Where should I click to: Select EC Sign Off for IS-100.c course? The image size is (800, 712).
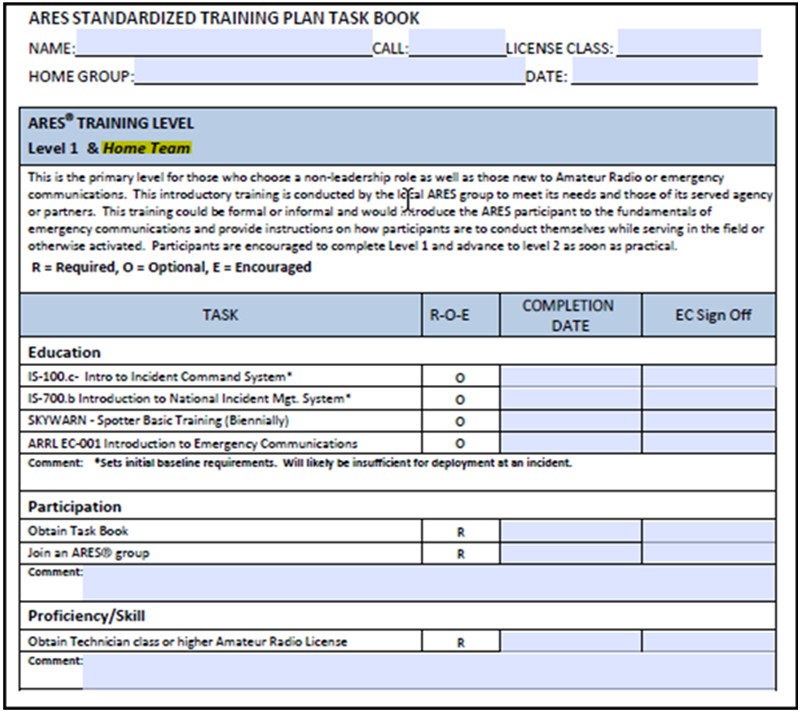click(x=709, y=377)
